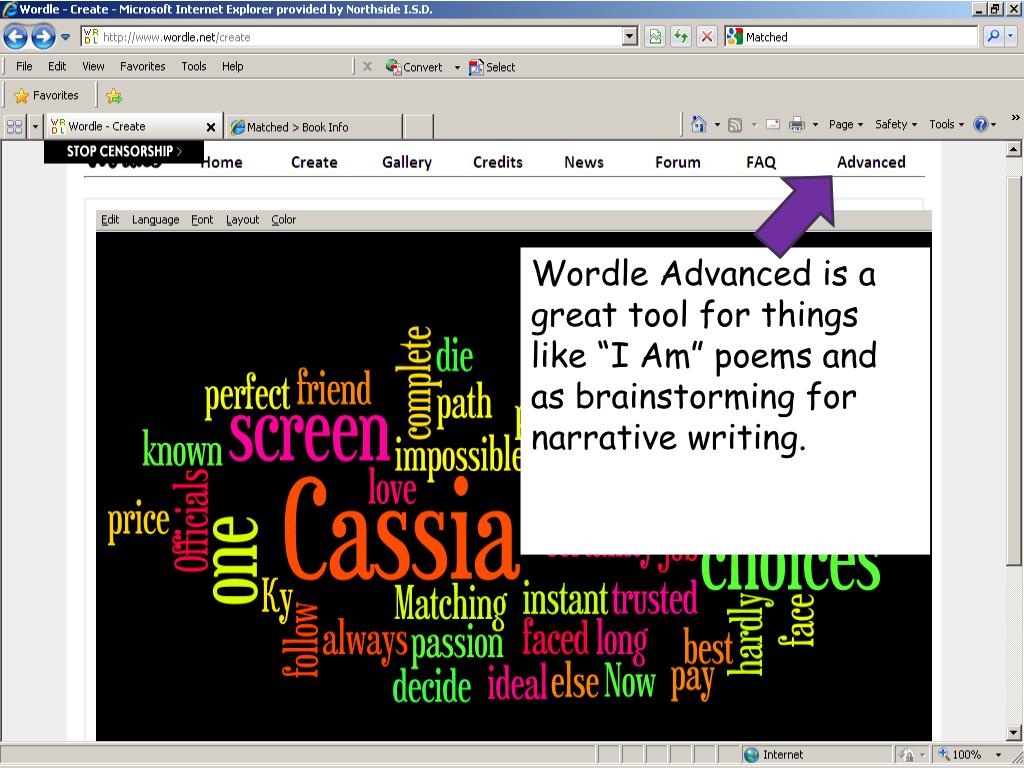This screenshot has height=768, width=1024.
Task: Click the Internet security zone indicator
Action: tap(774, 755)
